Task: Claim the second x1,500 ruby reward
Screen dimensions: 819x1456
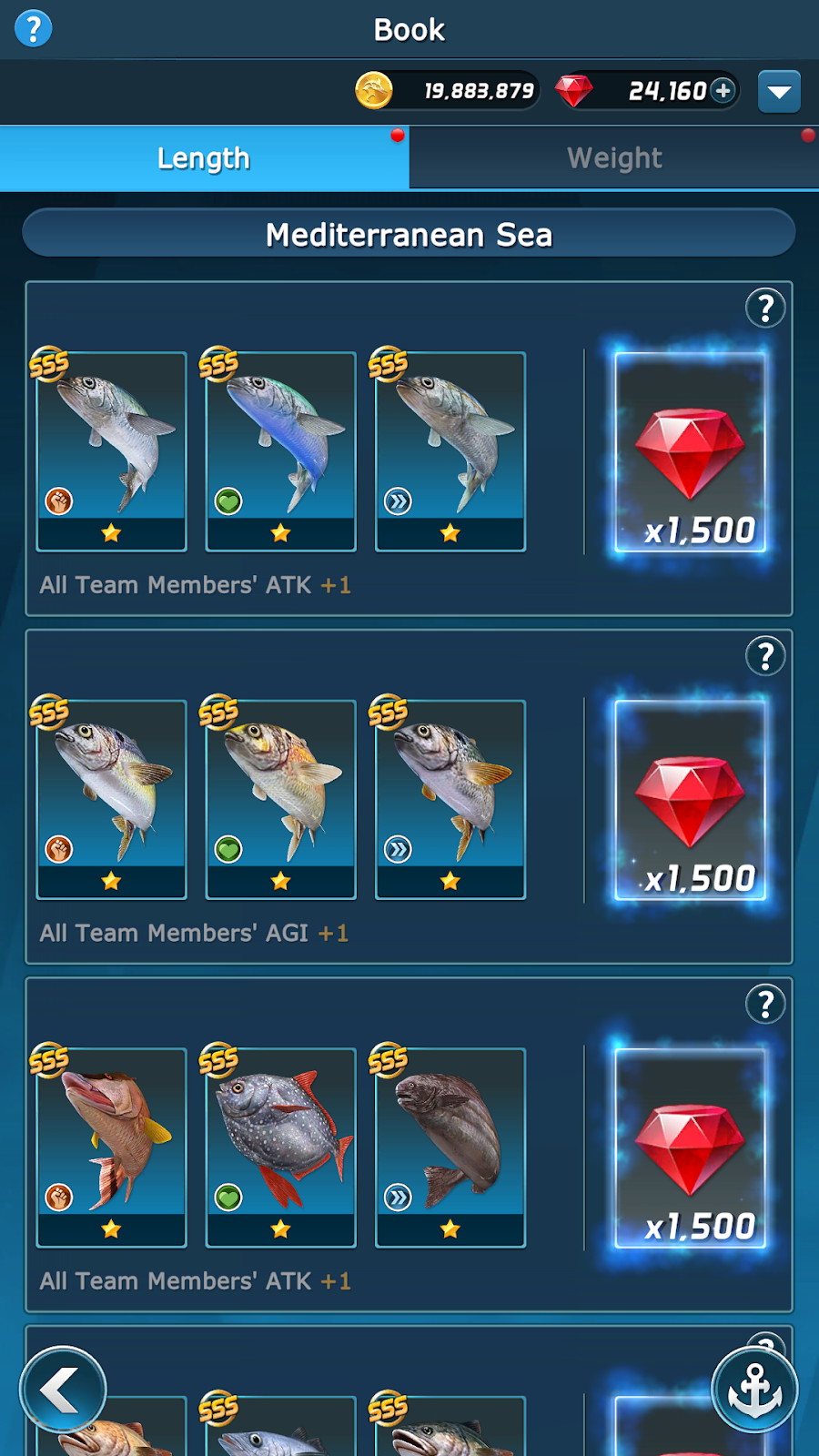Action: pyautogui.click(x=691, y=800)
